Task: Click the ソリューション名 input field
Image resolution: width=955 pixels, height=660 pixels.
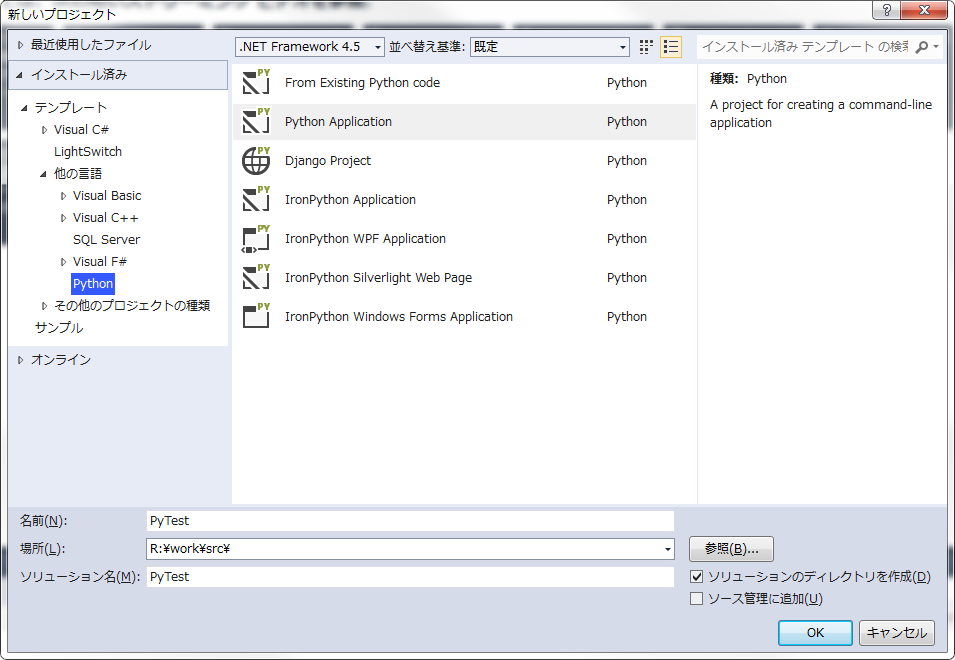Action: click(410, 577)
